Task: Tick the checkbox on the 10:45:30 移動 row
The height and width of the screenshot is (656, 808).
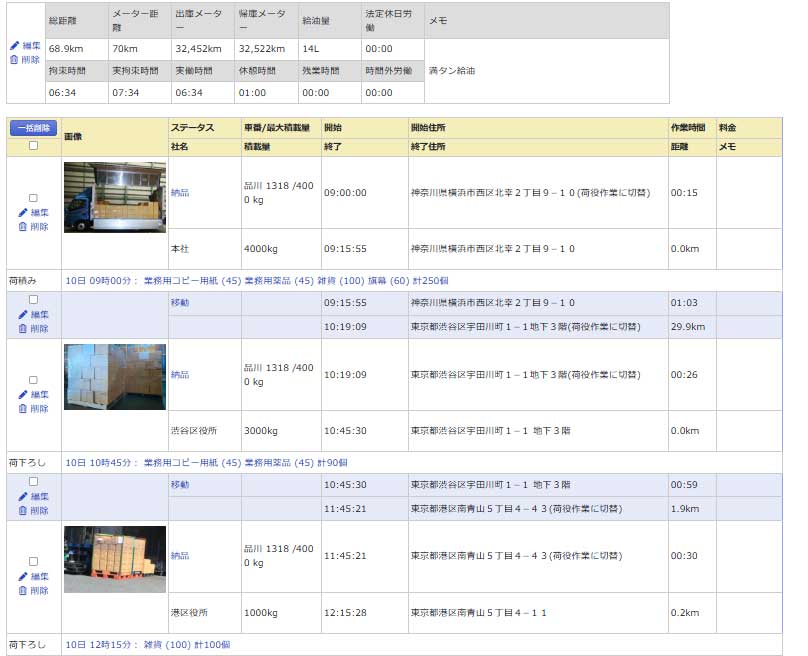Action: point(33,481)
